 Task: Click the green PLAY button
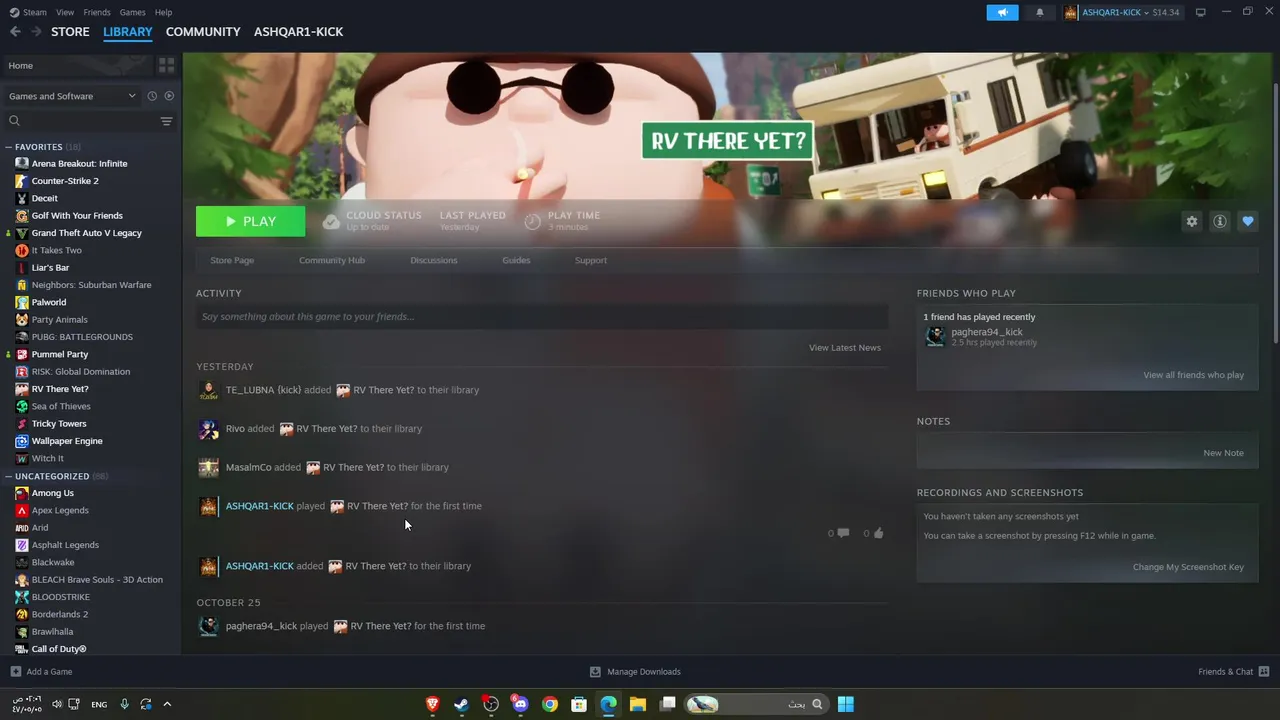[x=251, y=222]
